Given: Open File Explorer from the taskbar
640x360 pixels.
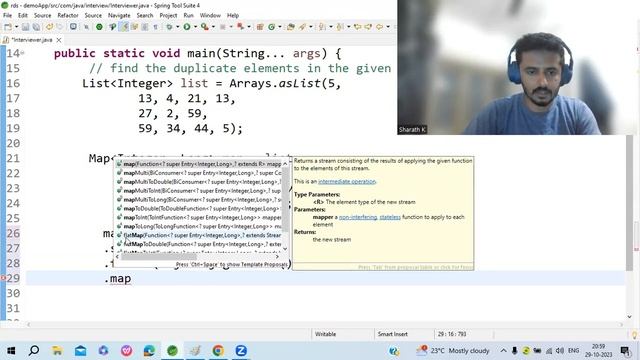Looking at the screenshot, I should (x=57, y=351).
